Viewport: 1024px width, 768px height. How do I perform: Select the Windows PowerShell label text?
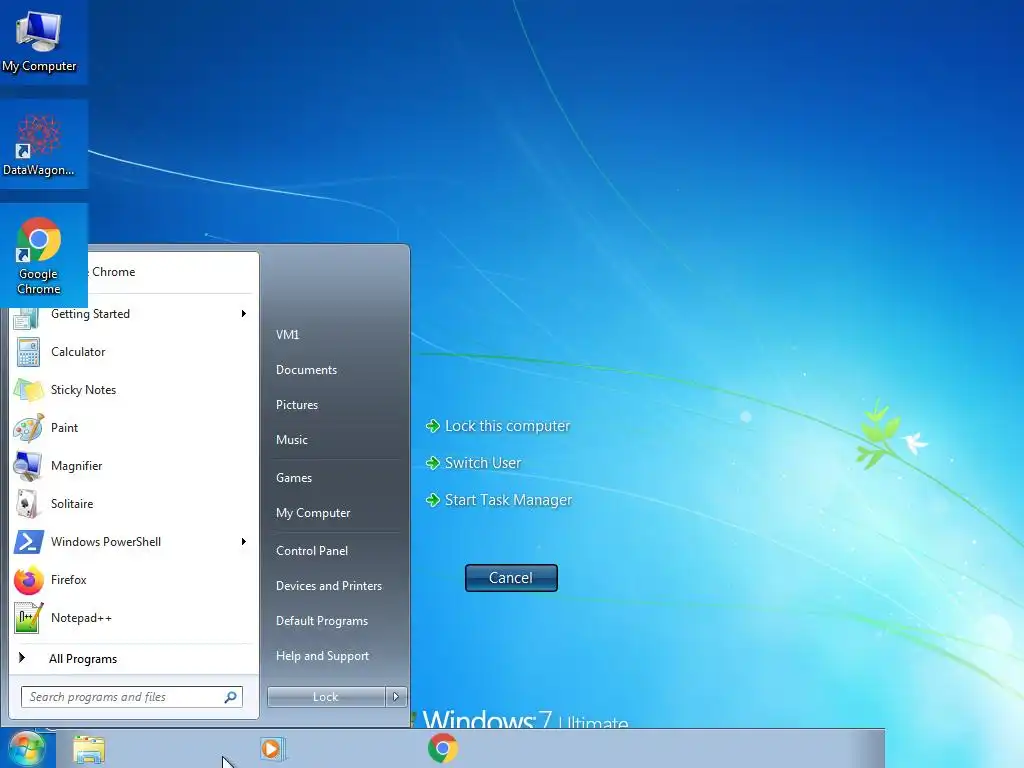click(106, 542)
